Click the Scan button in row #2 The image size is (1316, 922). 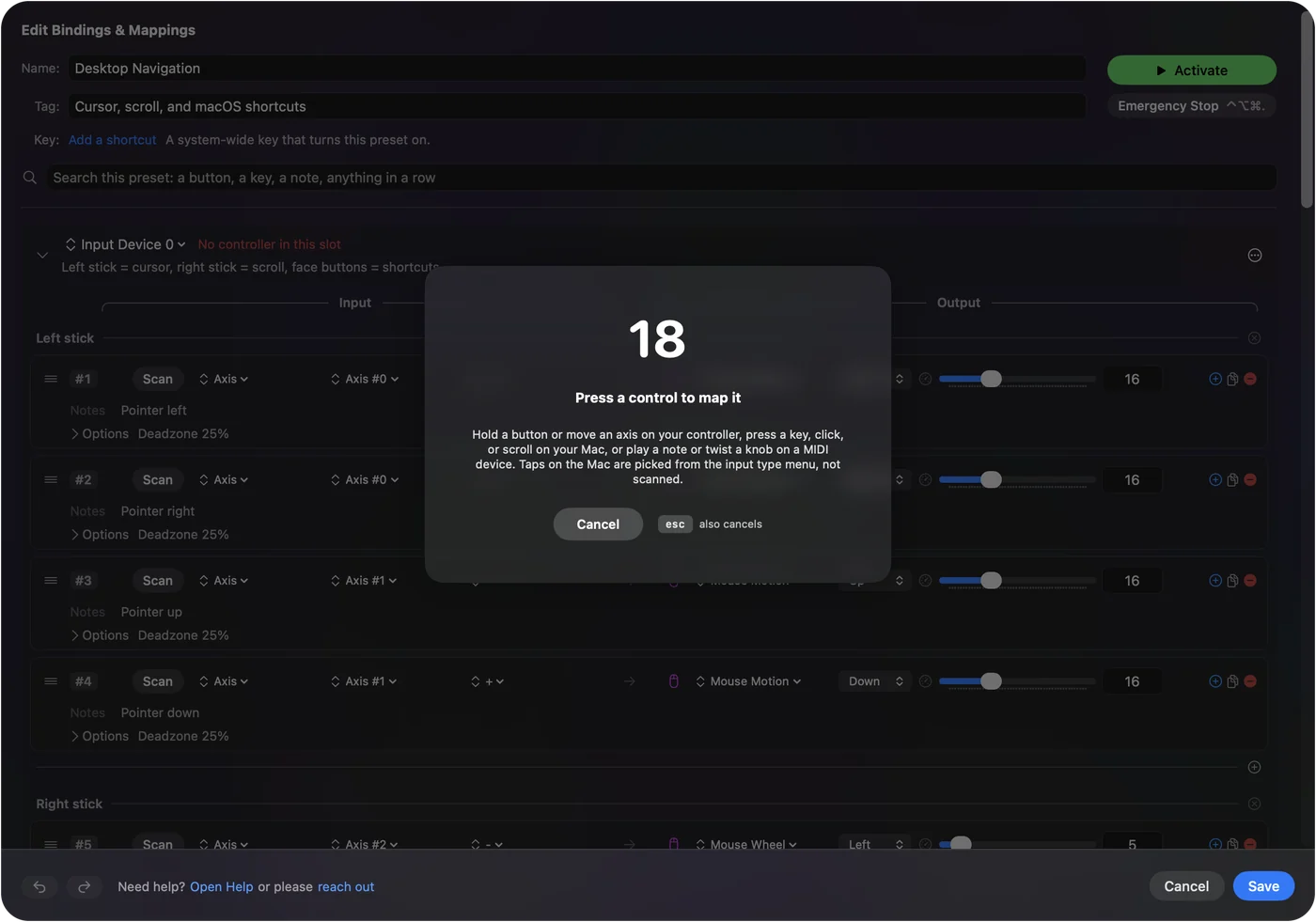point(158,479)
